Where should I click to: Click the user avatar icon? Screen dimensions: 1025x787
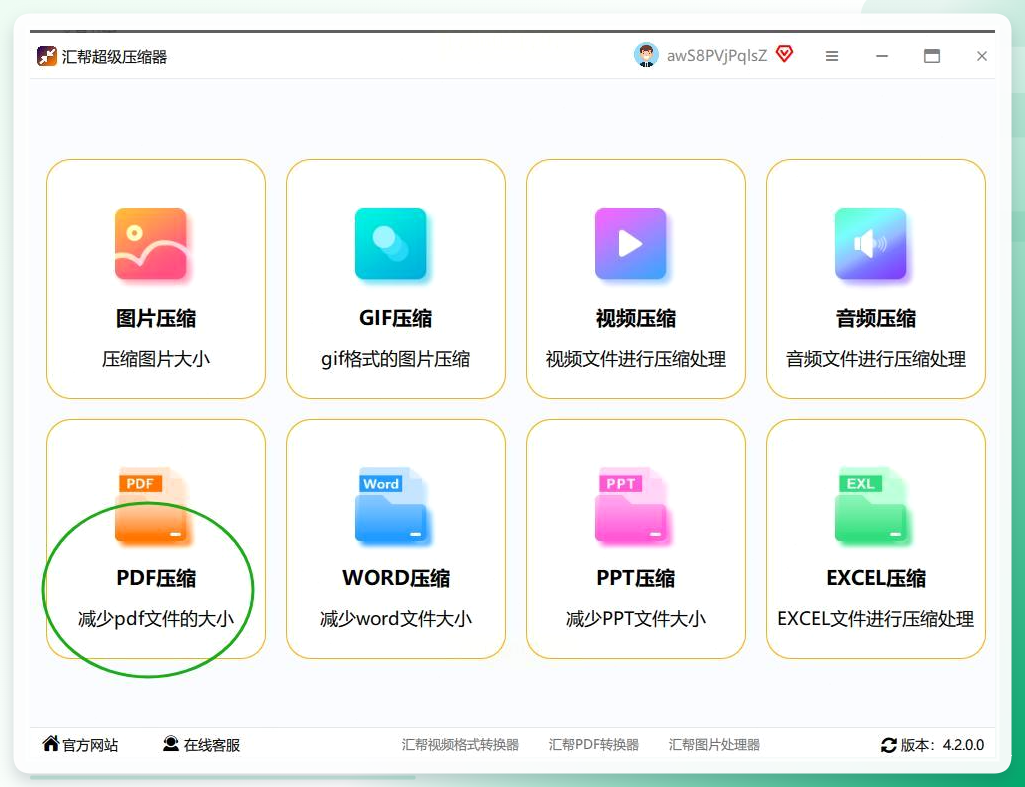(x=646, y=56)
